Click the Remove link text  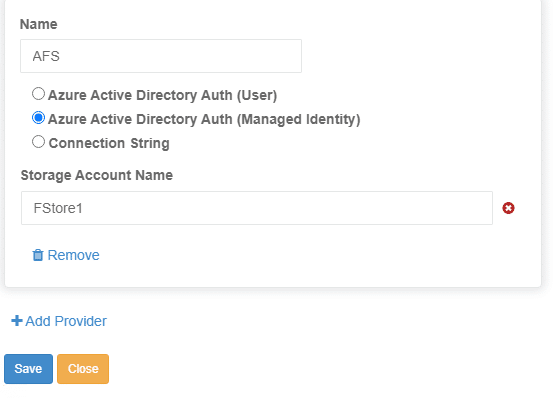pos(74,255)
